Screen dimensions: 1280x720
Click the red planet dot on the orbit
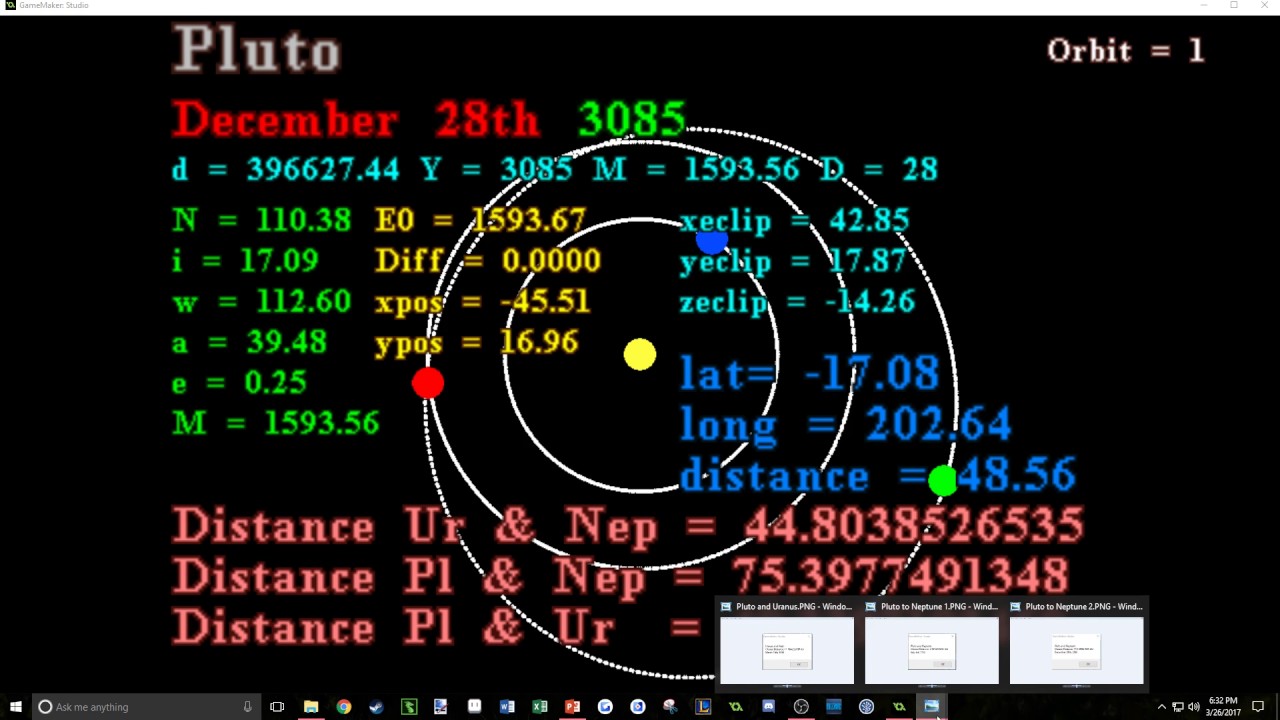428,383
